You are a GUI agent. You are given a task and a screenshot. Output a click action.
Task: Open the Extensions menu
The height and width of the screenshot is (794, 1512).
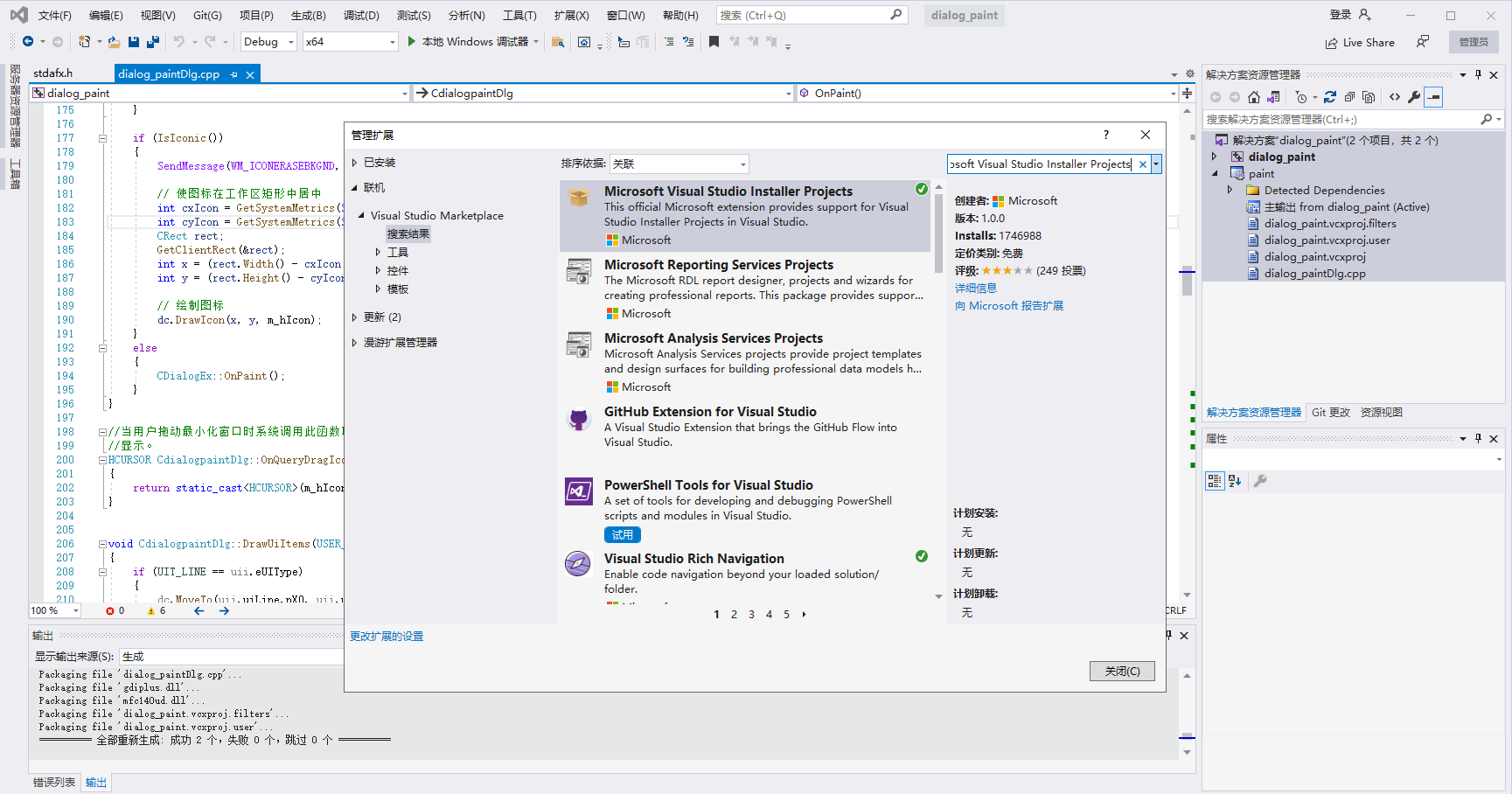point(571,16)
